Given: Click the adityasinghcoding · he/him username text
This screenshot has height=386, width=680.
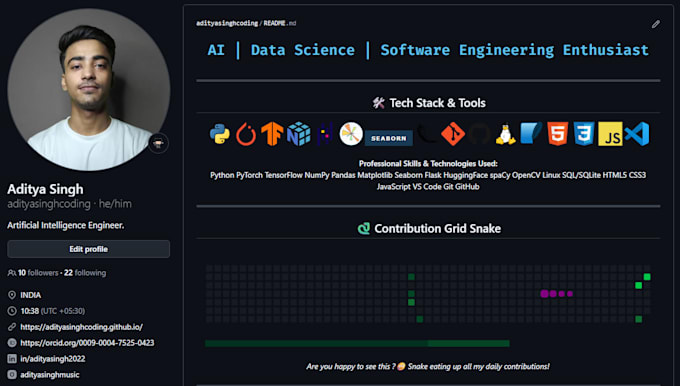Looking at the screenshot, I should [69, 204].
